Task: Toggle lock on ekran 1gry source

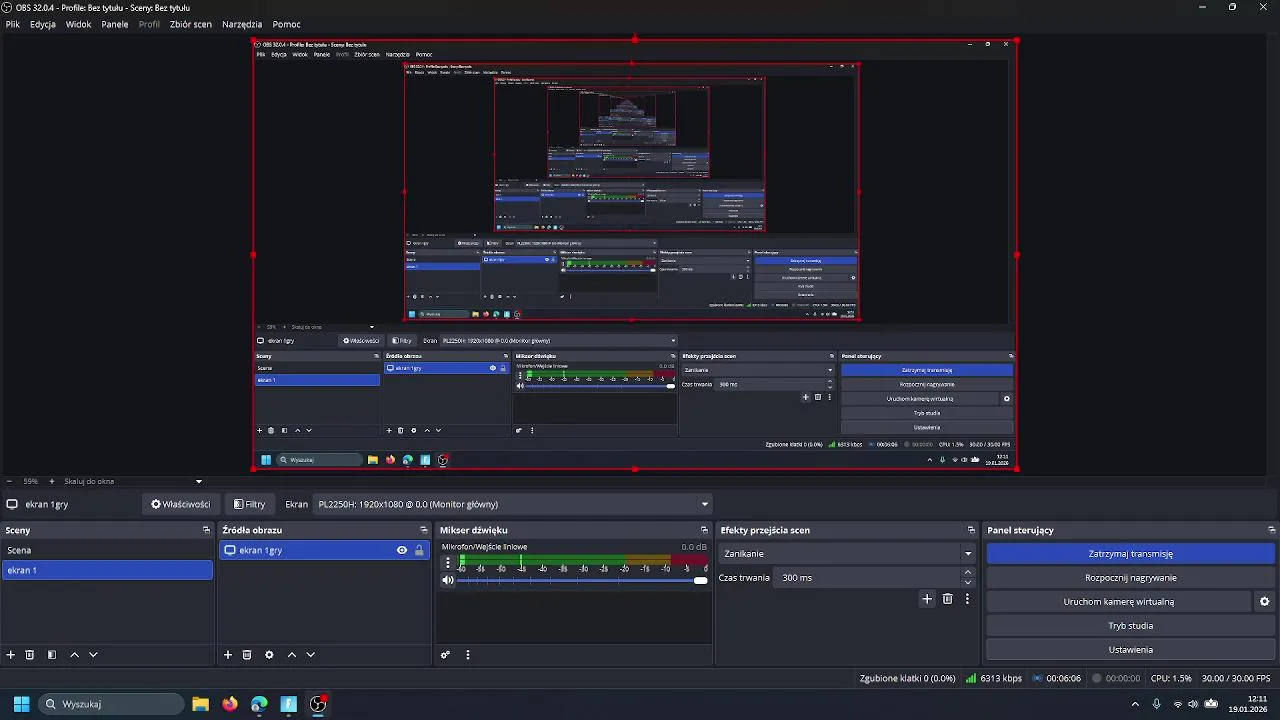Action: coord(419,550)
